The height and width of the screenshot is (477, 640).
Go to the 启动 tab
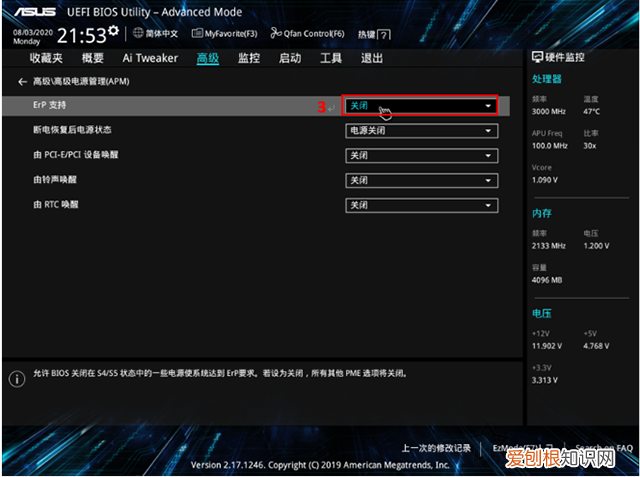290,58
